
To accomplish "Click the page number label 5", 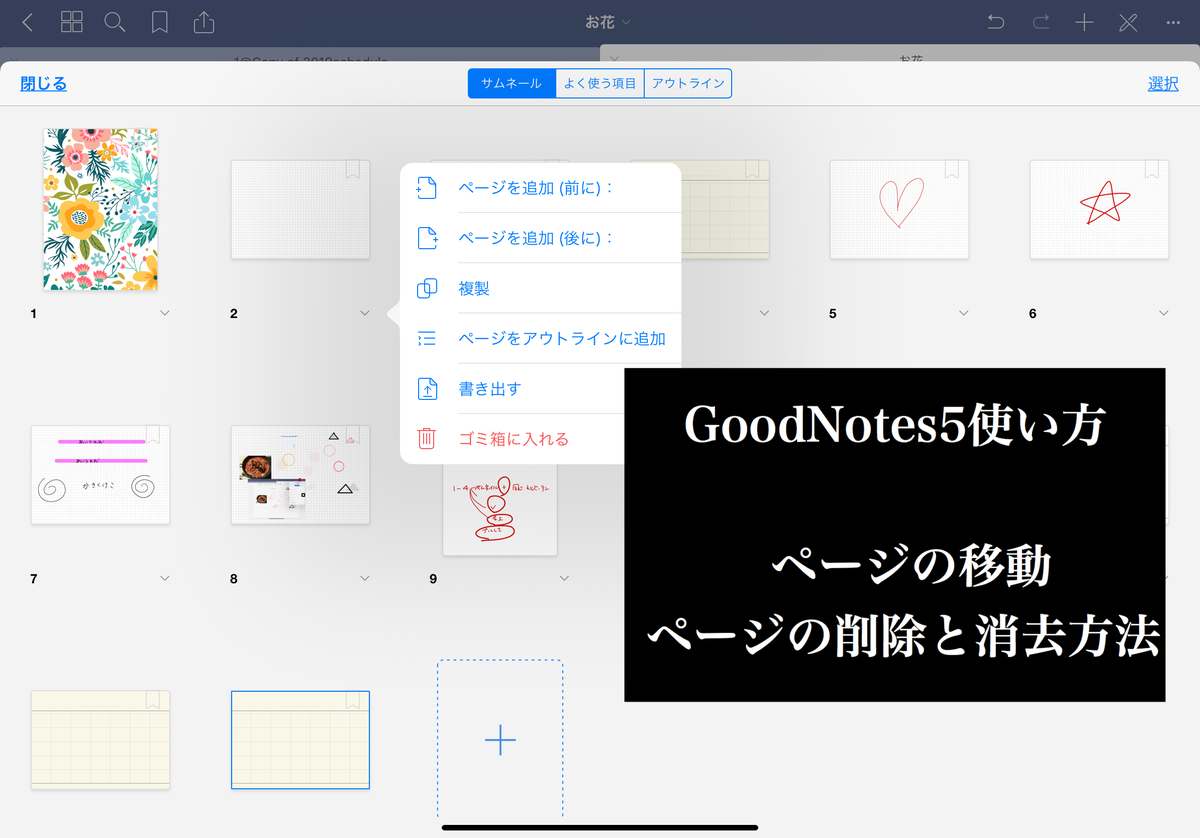I will (832, 313).
